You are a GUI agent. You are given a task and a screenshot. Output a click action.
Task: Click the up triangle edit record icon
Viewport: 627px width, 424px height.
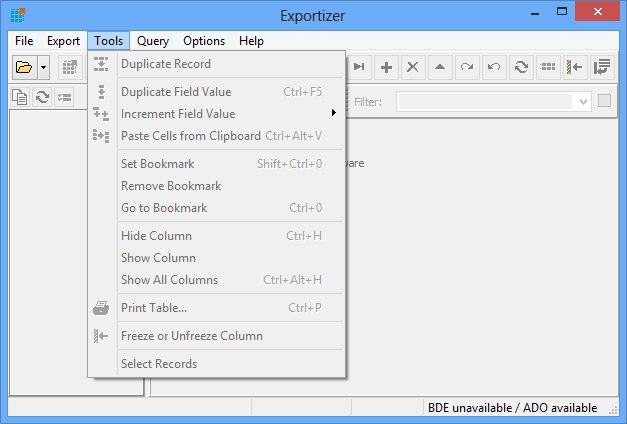[x=440, y=67]
